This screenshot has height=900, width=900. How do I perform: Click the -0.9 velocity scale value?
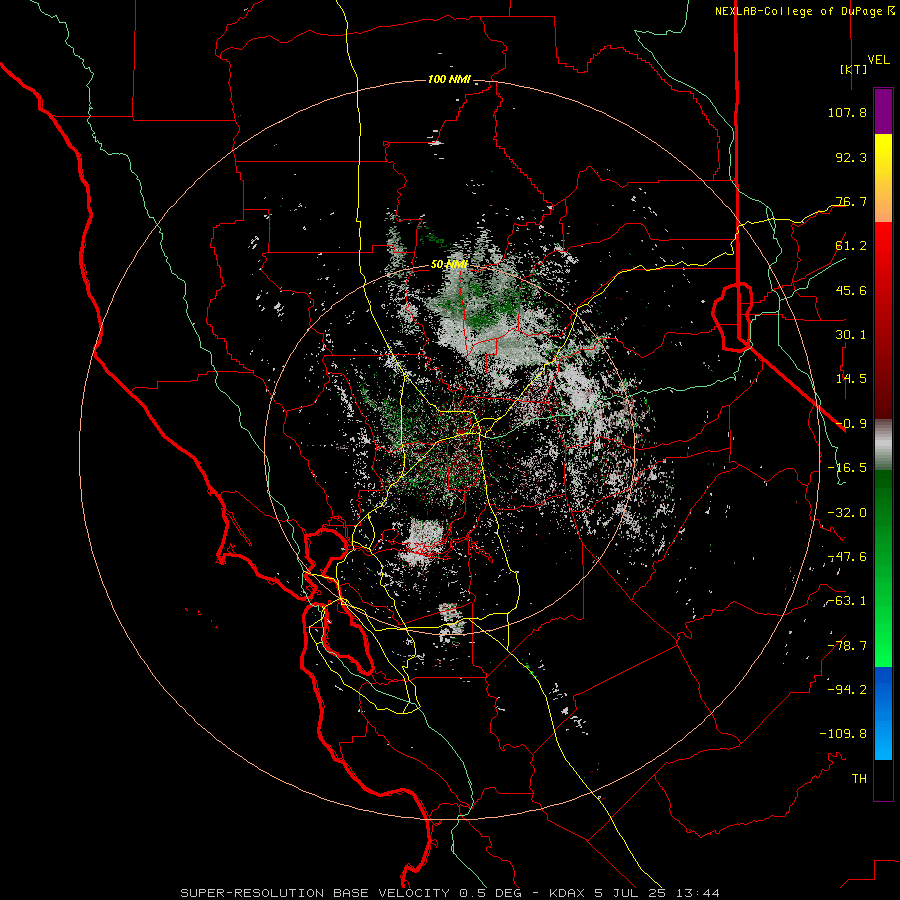click(x=851, y=424)
